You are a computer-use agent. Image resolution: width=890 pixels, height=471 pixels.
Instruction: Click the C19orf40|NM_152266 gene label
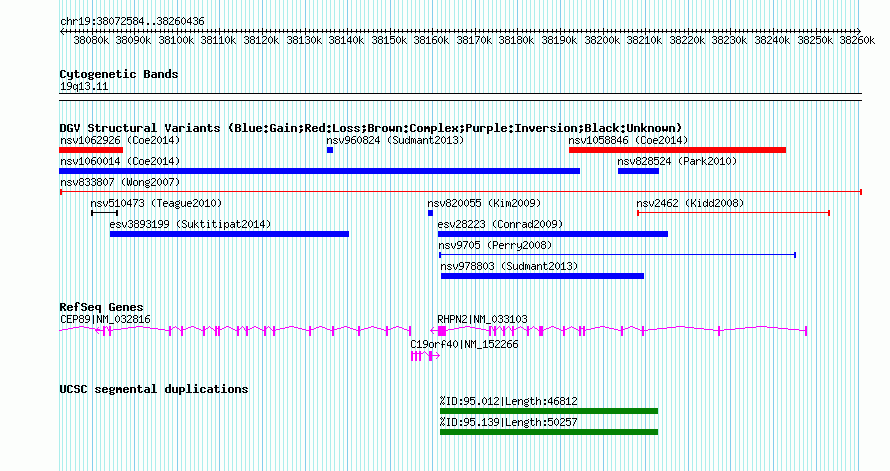pos(464,344)
